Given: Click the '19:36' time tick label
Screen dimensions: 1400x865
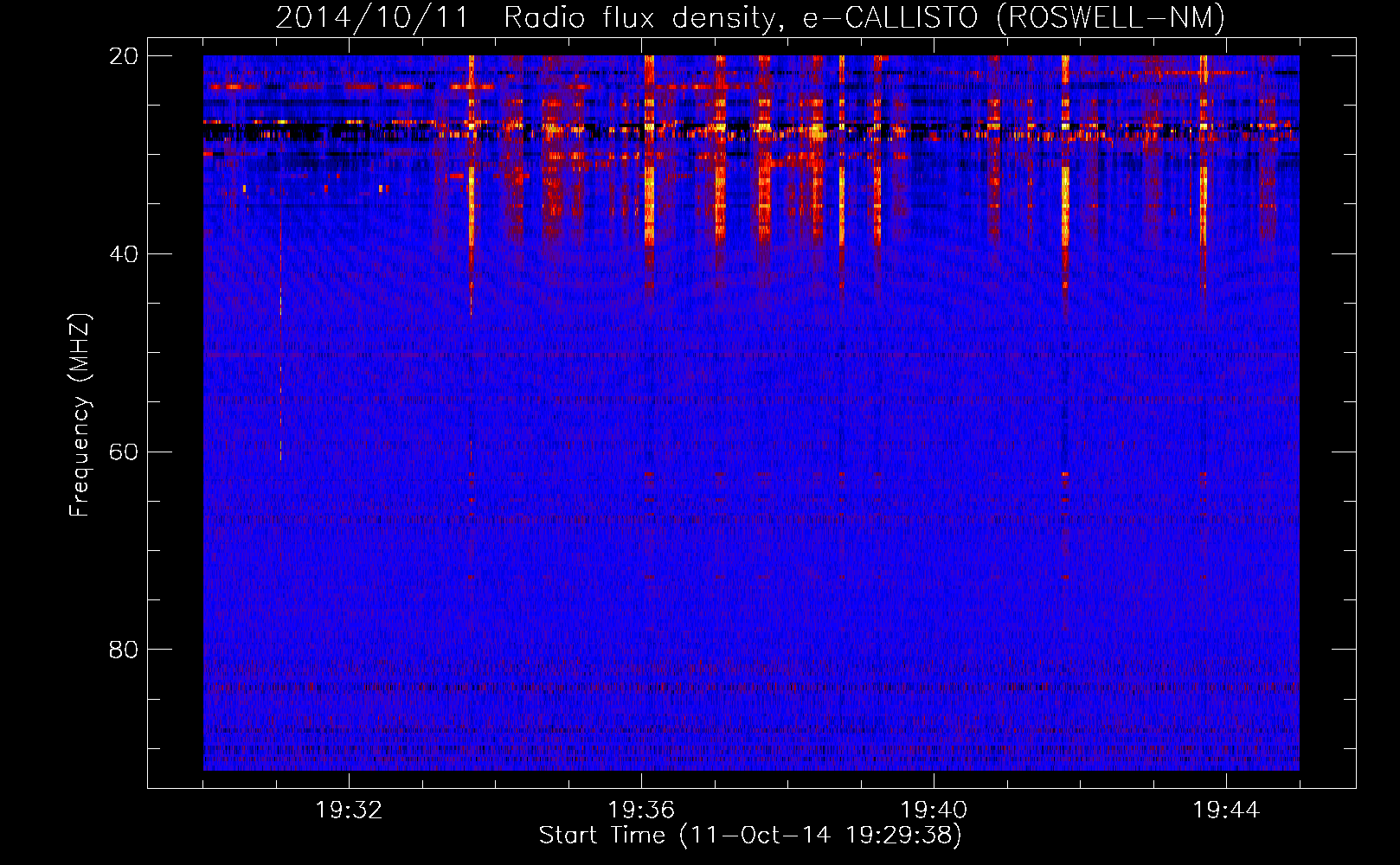Looking at the screenshot, I should 641,811.
